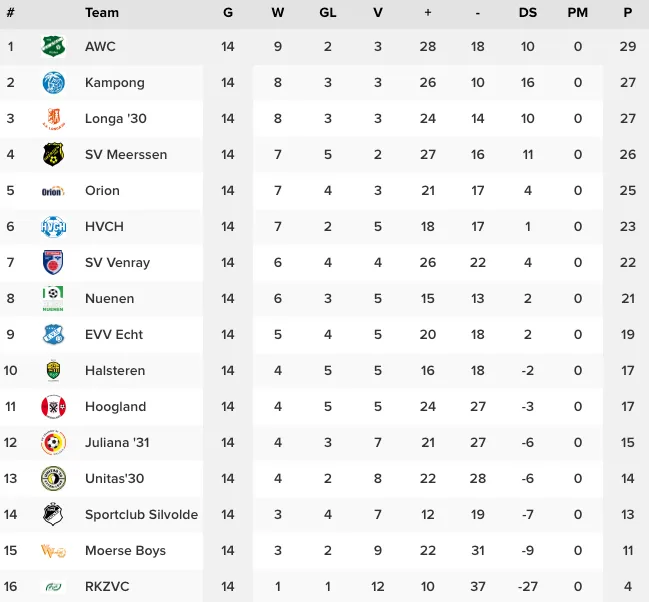The width and height of the screenshot is (649, 602).
Task: Click the Hoogland club badge
Action: point(53,407)
